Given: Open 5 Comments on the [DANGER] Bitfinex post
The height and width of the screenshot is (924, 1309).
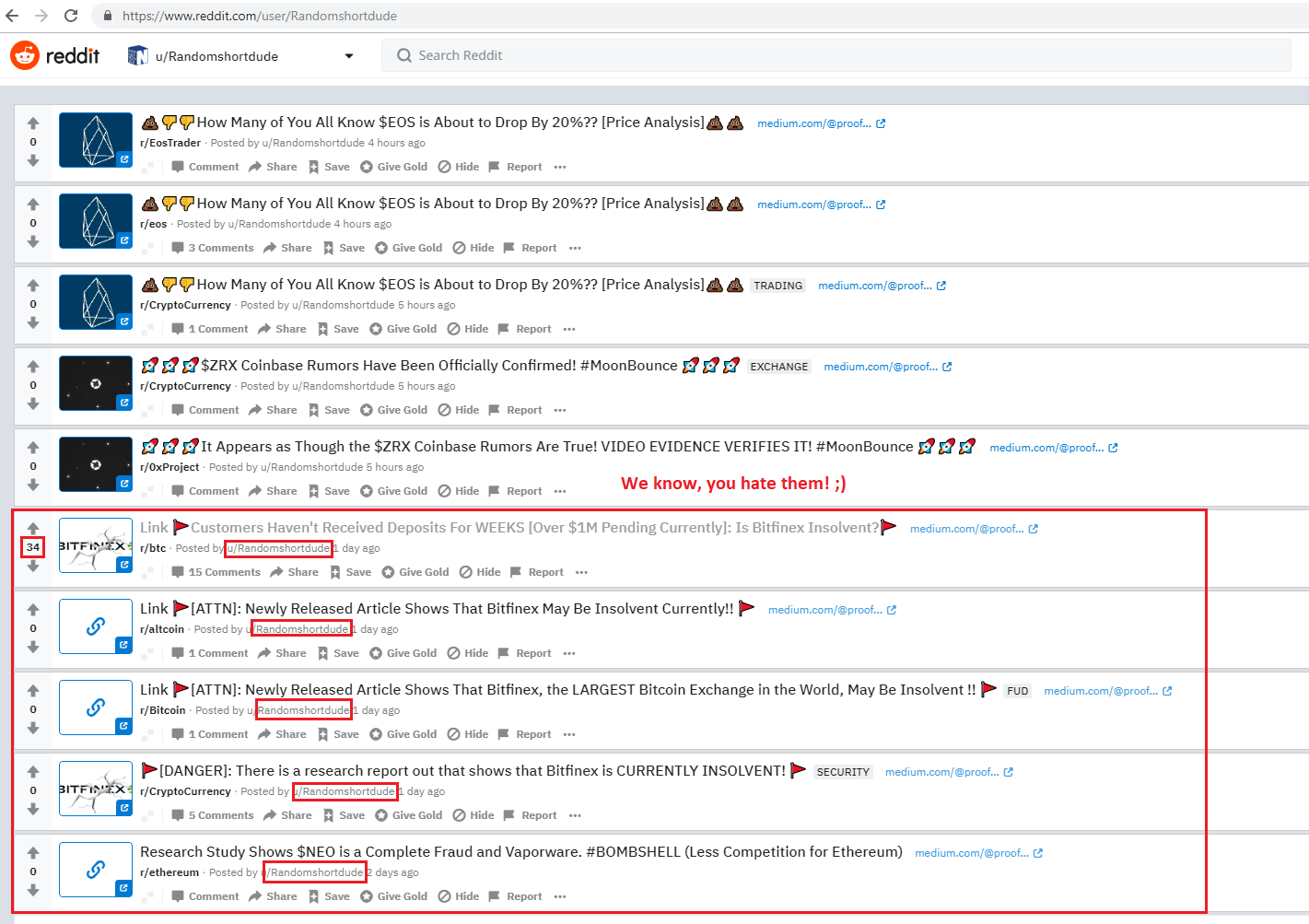Looking at the screenshot, I should tap(213, 815).
